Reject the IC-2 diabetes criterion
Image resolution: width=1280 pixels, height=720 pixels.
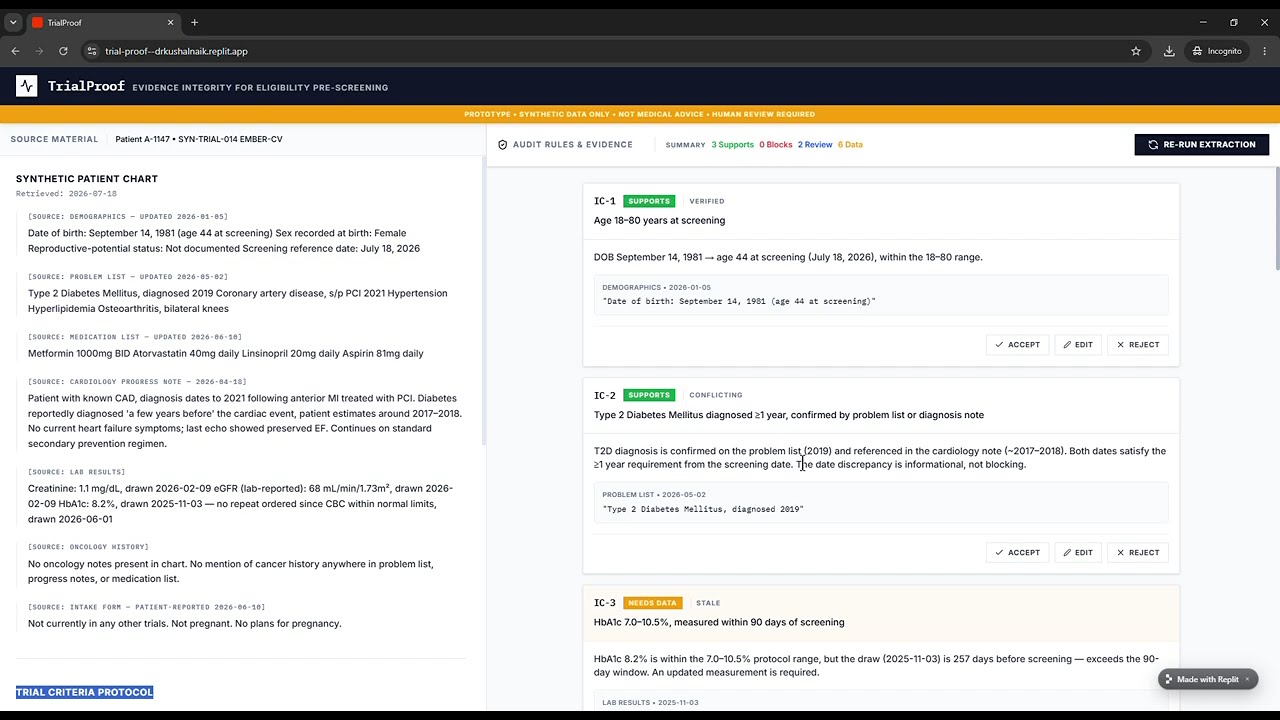tap(1138, 552)
